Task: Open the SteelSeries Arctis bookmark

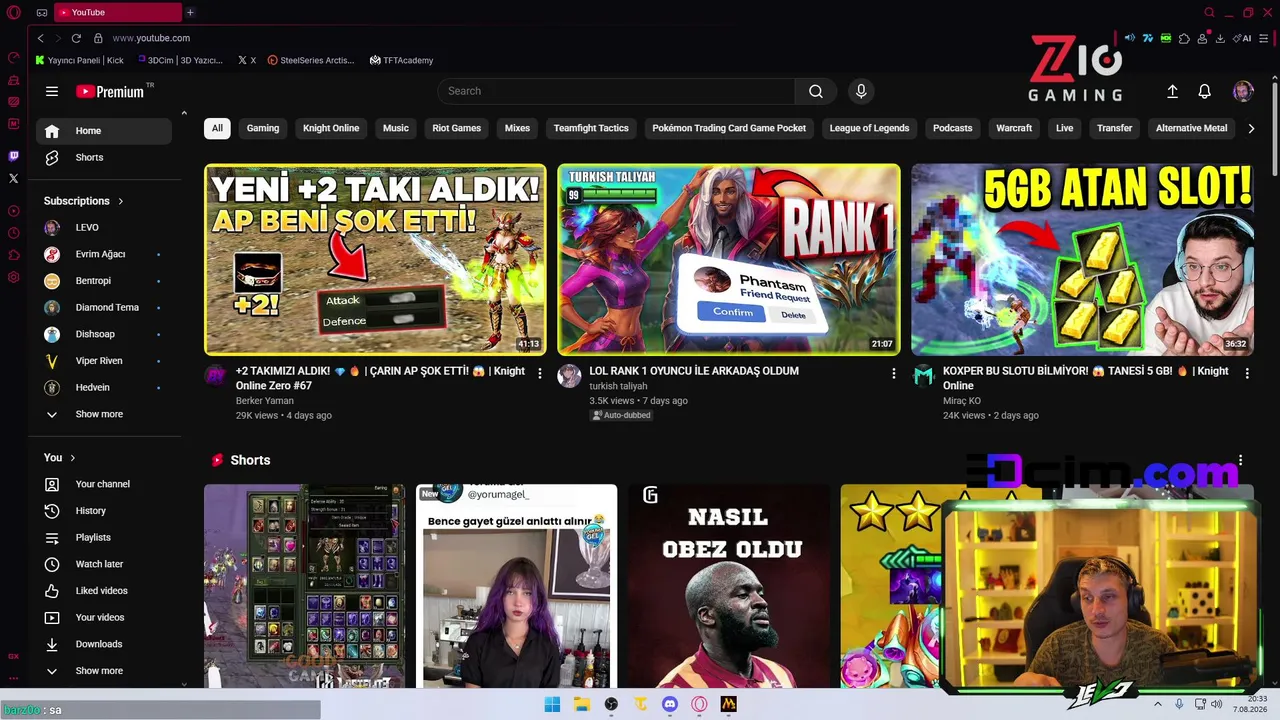Action: [x=311, y=60]
